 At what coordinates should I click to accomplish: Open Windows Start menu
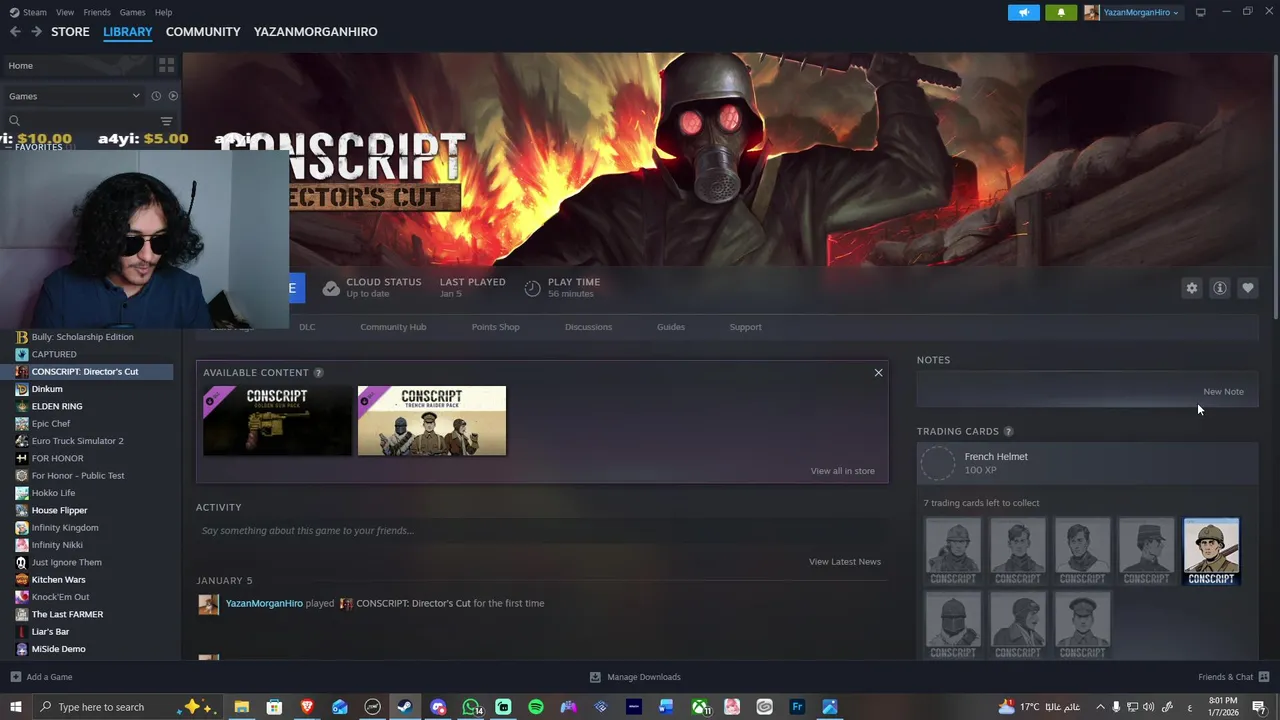[15, 707]
